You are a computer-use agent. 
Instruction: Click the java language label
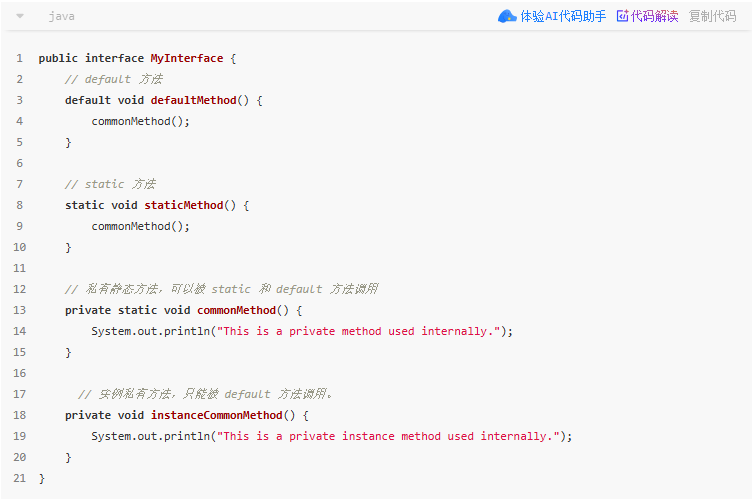pyautogui.click(x=61, y=16)
